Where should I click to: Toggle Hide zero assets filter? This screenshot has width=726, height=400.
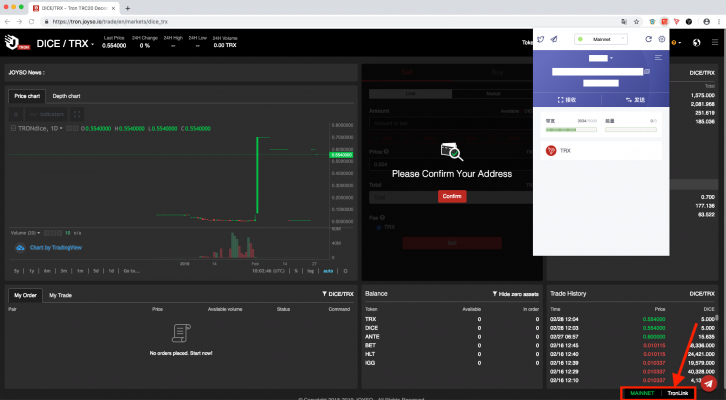click(x=515, y=294)
